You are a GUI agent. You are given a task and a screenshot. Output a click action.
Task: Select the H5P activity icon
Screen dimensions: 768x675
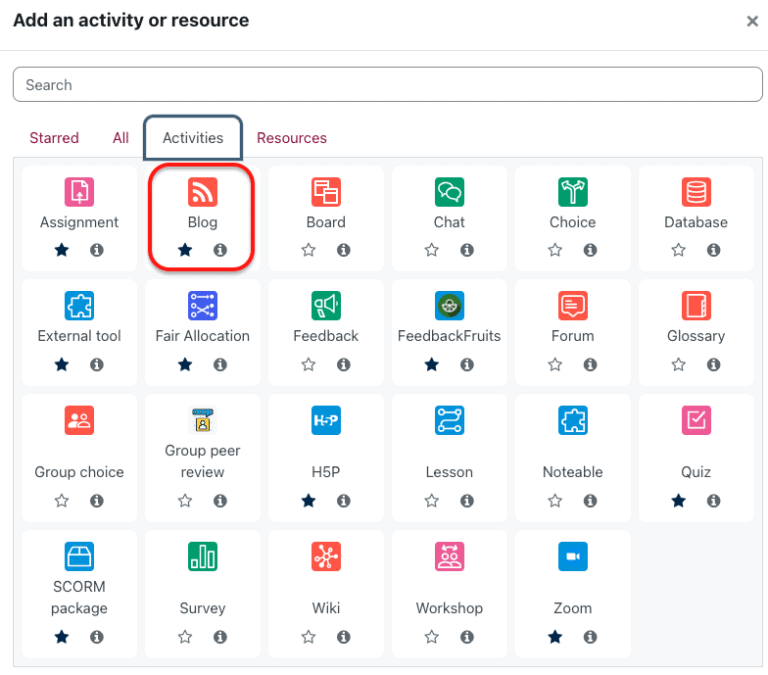click(x=326, y=421)
